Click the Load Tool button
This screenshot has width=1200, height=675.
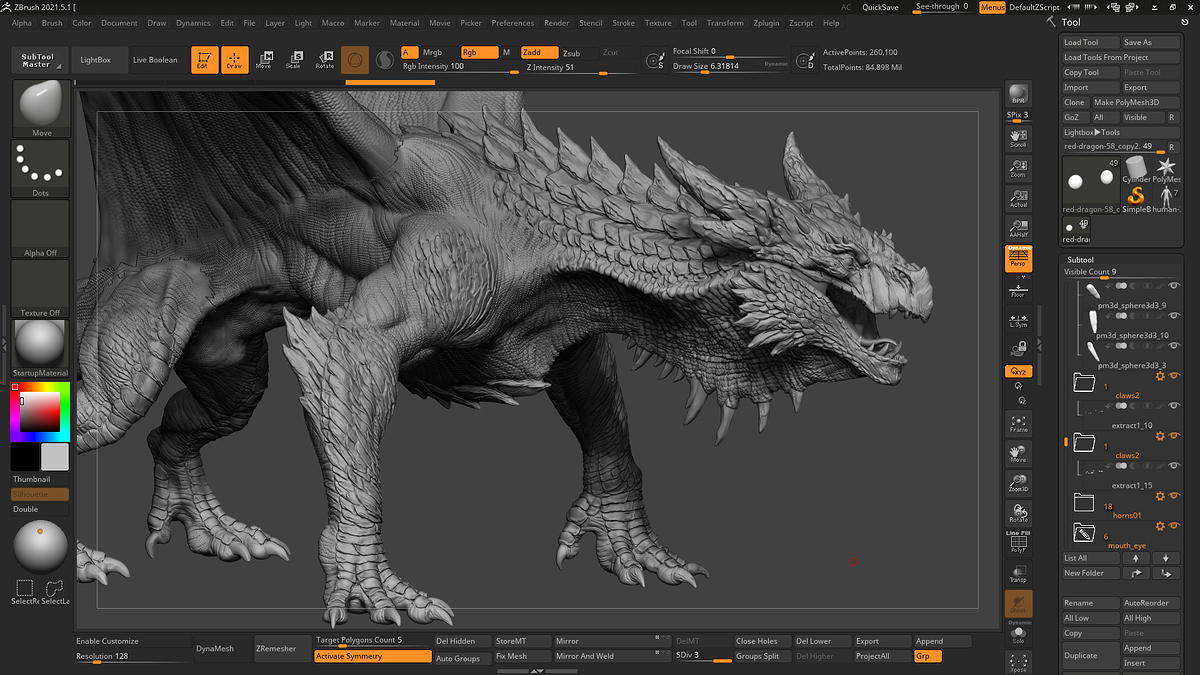(1090, 42)
